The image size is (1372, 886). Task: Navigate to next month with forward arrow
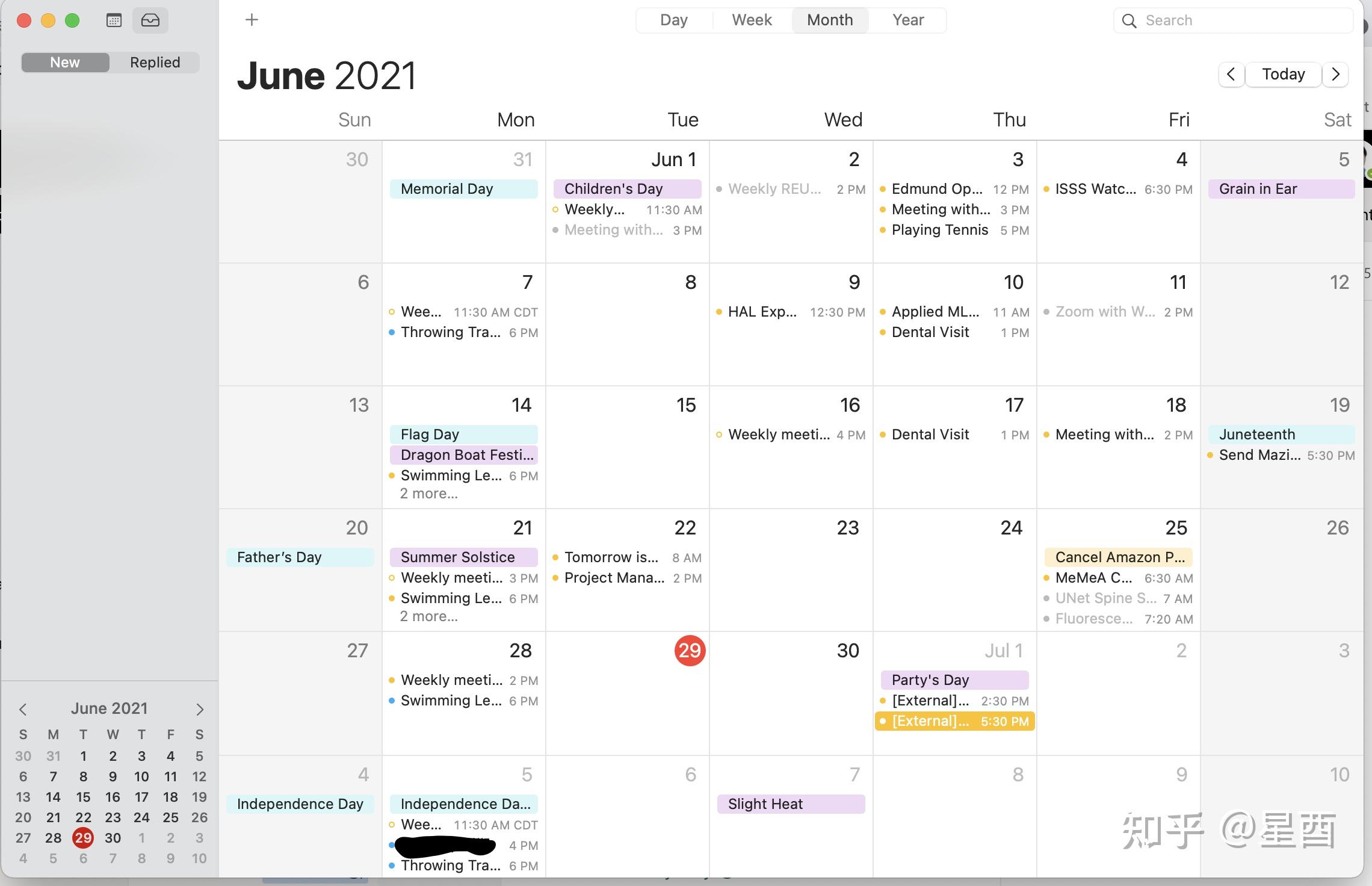(x=1339, y=73)
